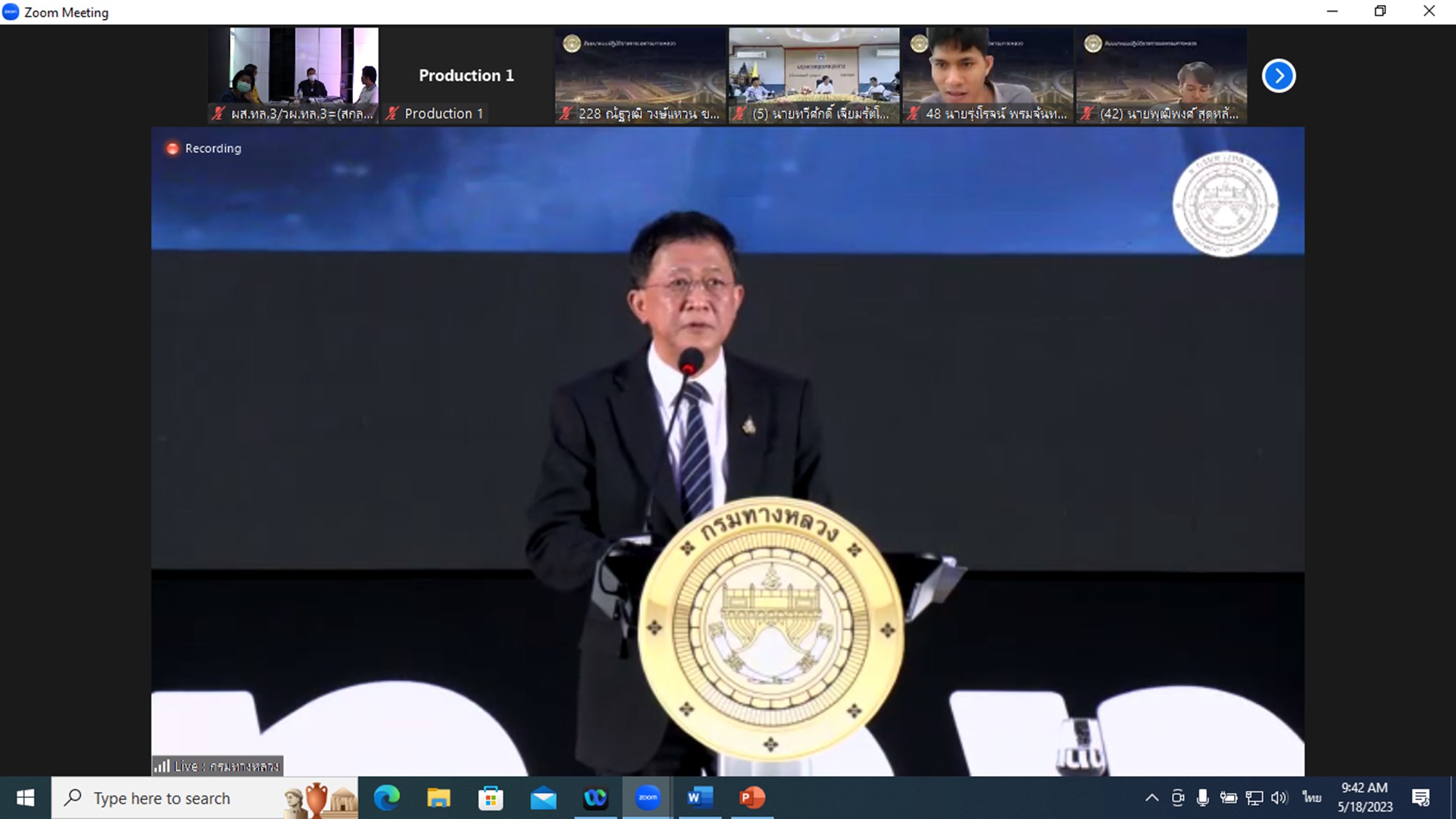The width and height of the screenshot is (1456, 819).
Task: Switch to PowerPoint from the taskbar
Action: 751,798
